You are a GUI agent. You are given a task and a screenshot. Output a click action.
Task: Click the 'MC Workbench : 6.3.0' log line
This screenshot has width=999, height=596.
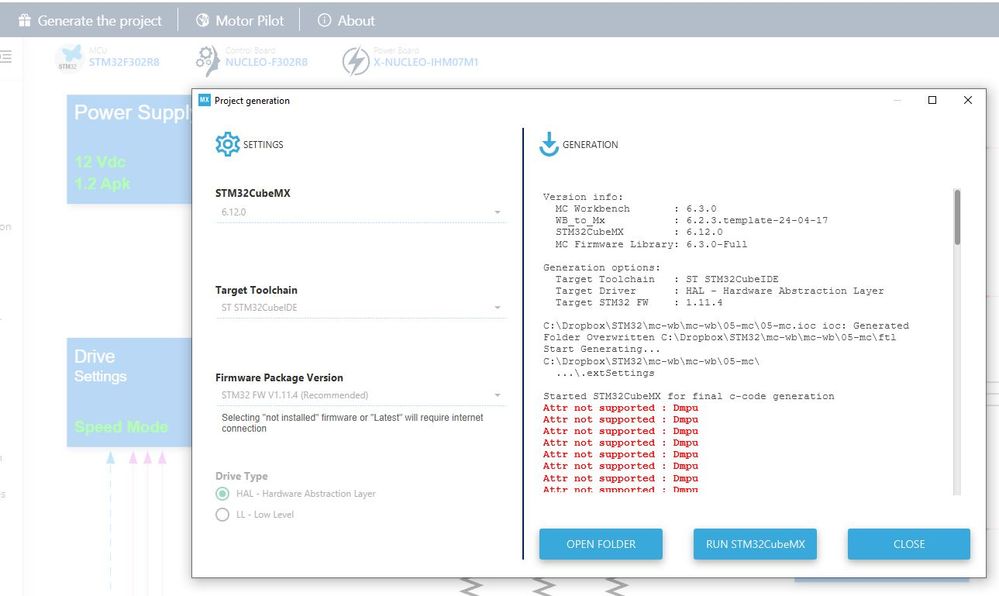point(636,208)
